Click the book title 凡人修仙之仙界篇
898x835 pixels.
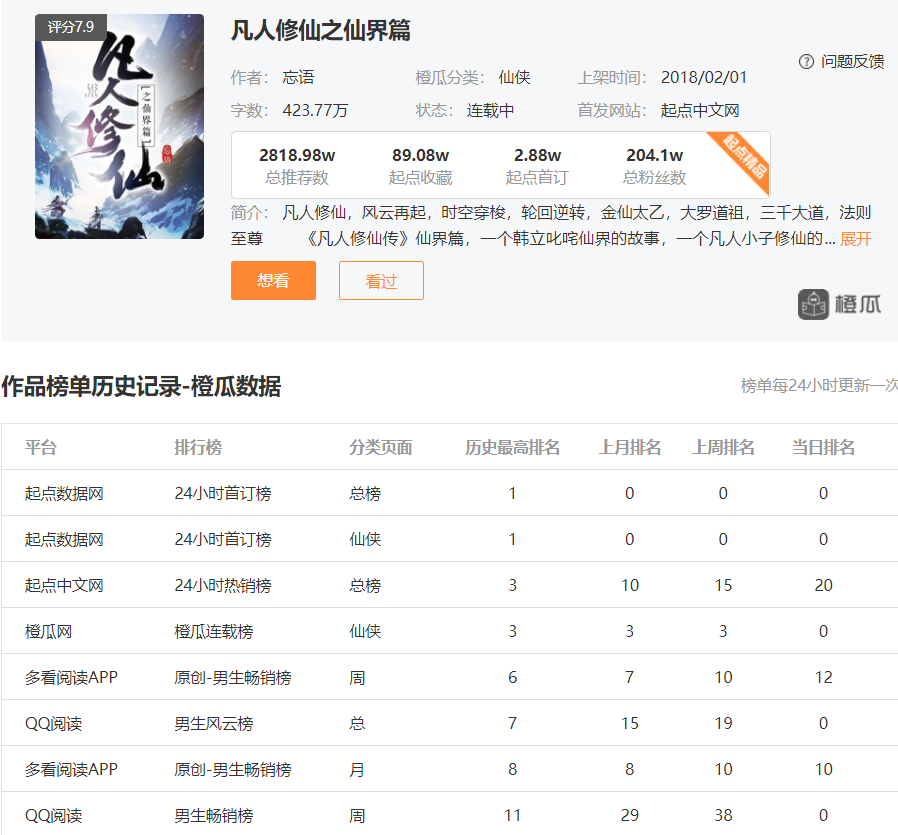(321, 30)
